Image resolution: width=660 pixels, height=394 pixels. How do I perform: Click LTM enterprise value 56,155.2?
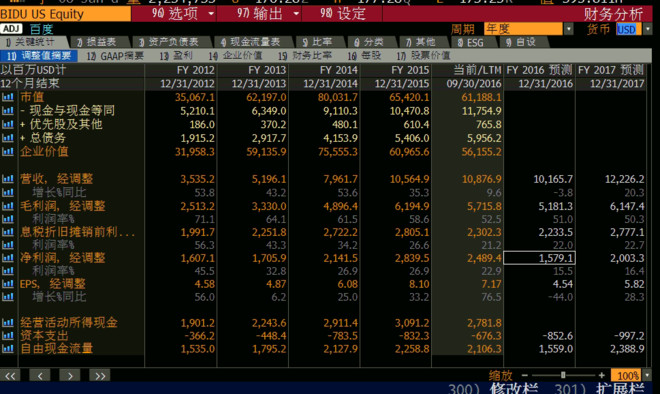click(x=482, y=151)
